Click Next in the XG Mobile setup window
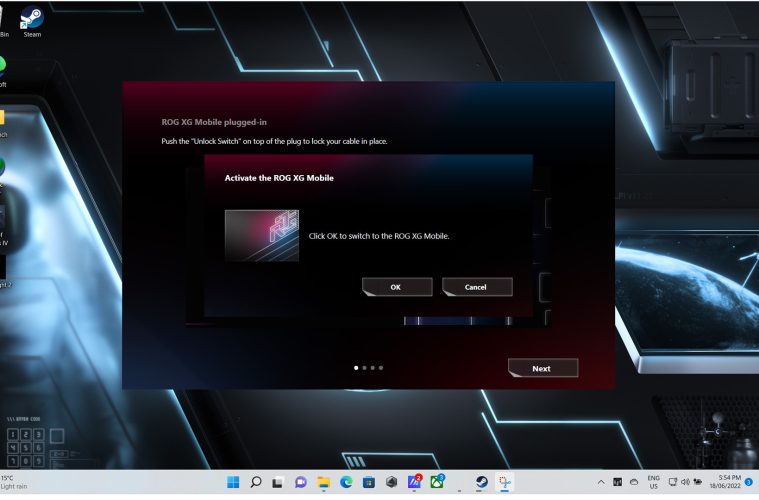This screenshot has height=500, width=759. coord(543,368)
